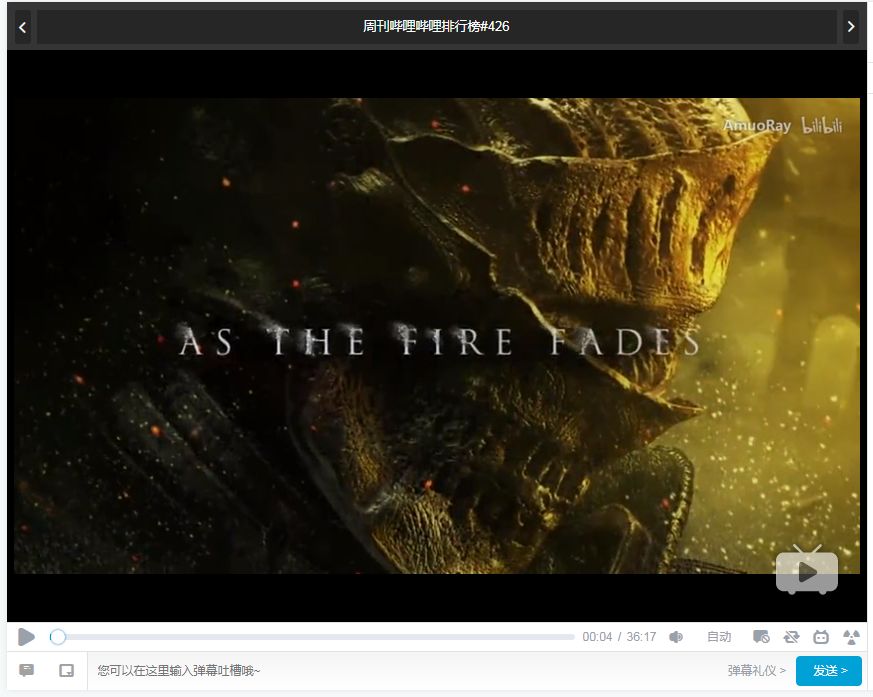Viewport: 873px width, 697px height.
Task: Go to the previous video in playlist
Action: [x=22, y=27]
